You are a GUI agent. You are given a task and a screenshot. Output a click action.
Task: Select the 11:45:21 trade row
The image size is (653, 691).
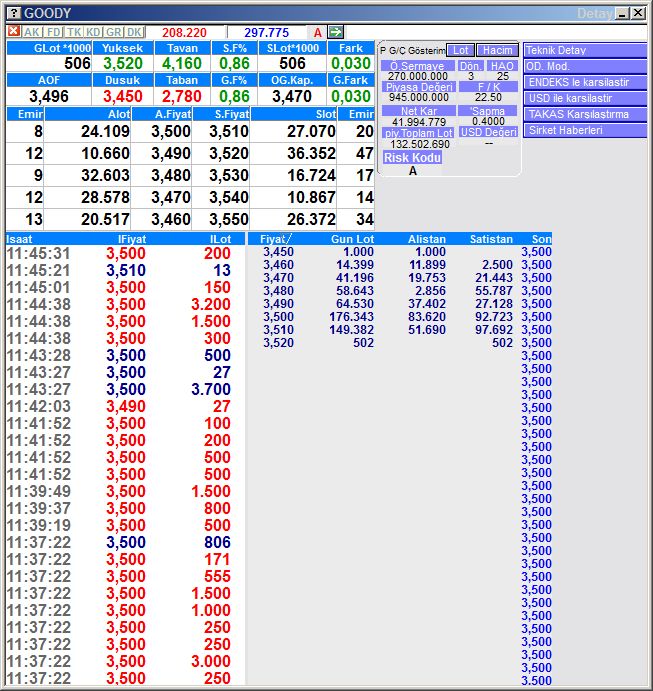click(x=126, y=270)
